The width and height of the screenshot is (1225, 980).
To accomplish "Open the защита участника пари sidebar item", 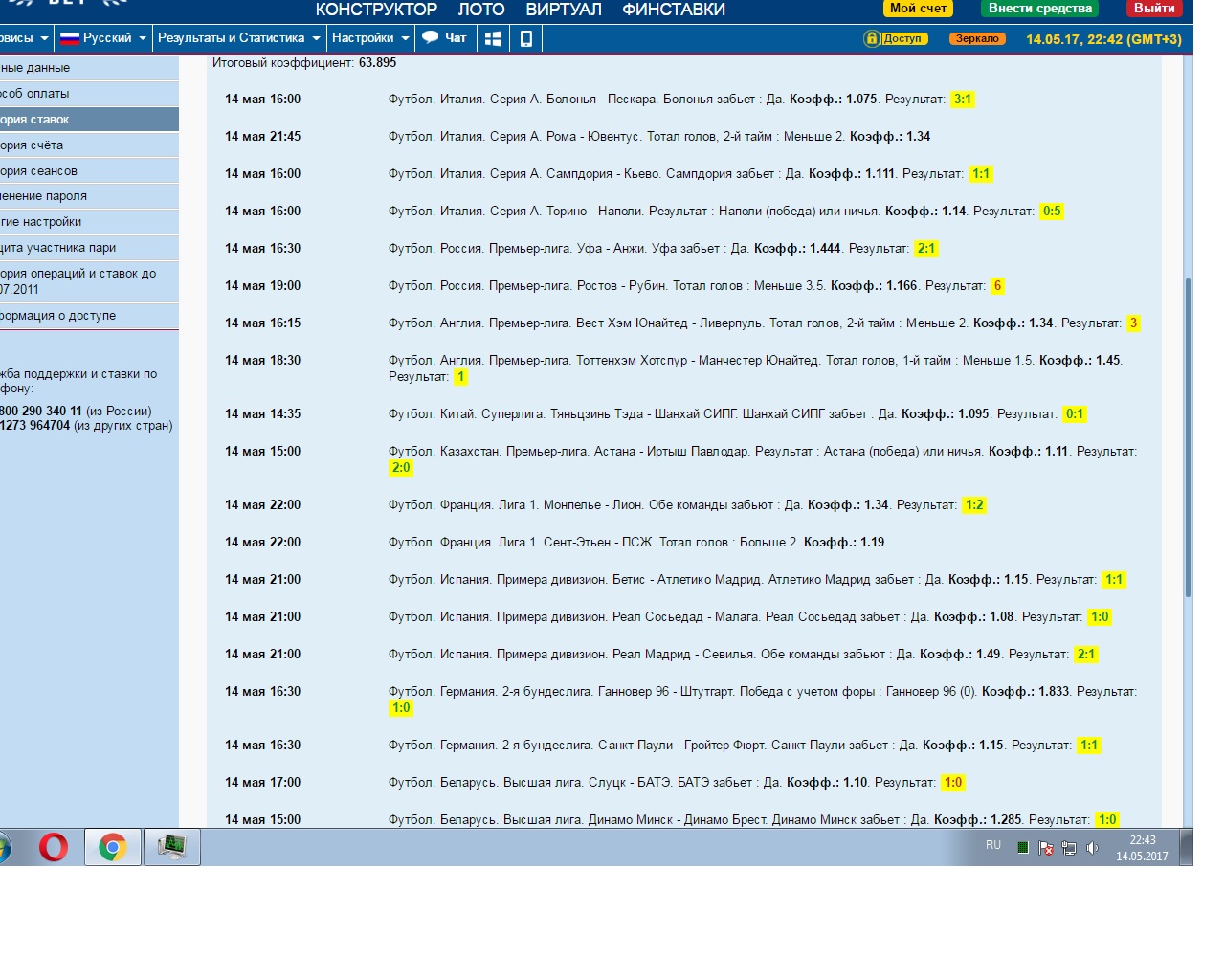I will (89, 248).
